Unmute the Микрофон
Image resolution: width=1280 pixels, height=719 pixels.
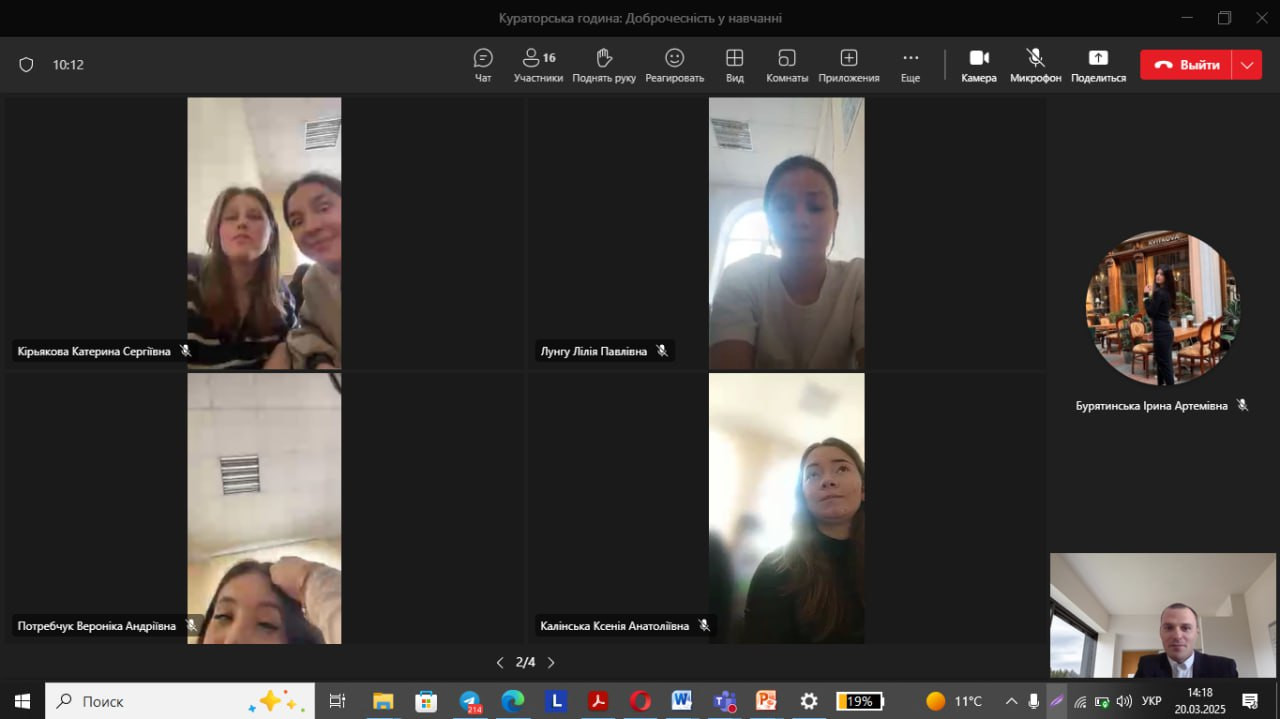pos(1035,65)
